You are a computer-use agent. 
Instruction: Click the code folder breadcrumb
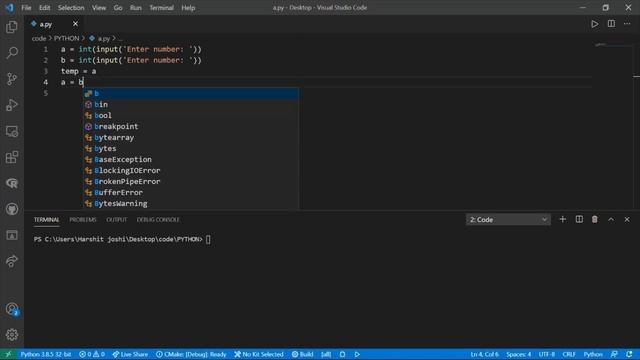click(39, 38)
